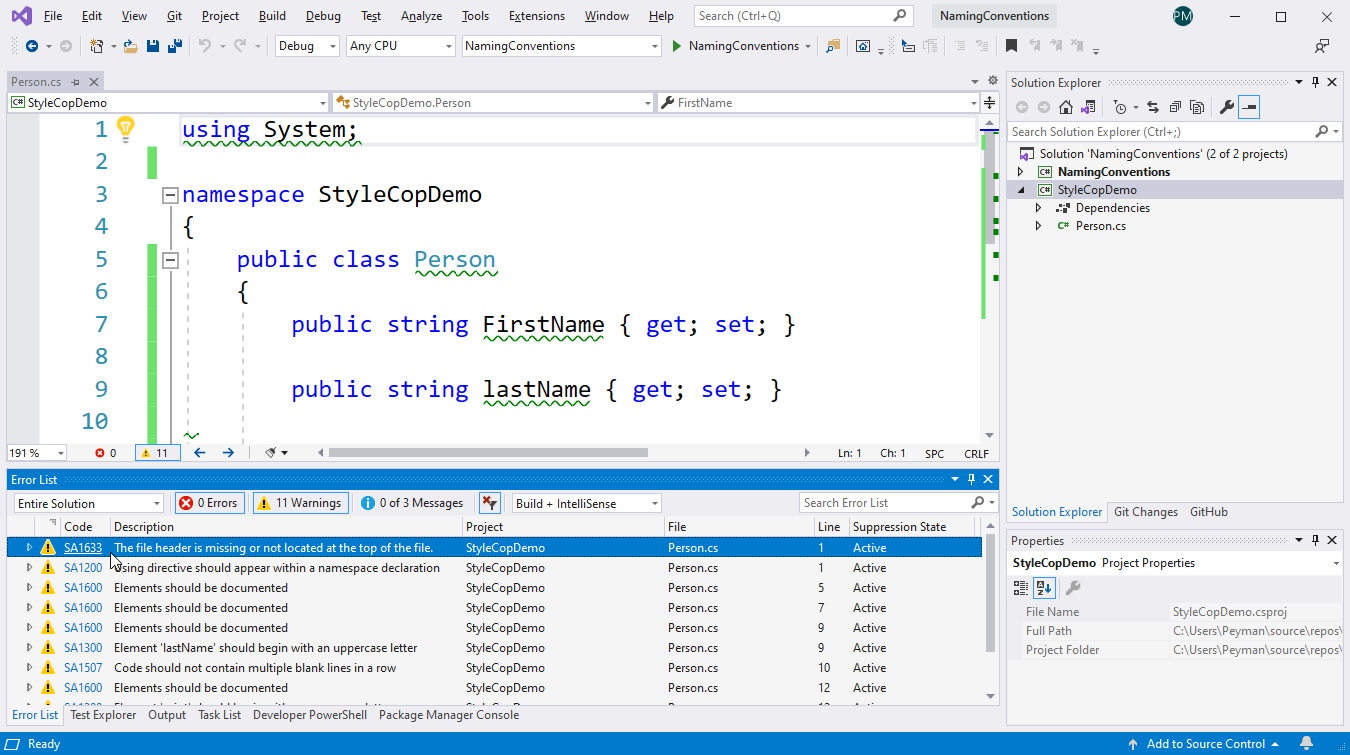Click the Home icon in Solution Explorer
Image resolution: width=1350 pixels, height=755 pixels.
tap(1066, 107)
